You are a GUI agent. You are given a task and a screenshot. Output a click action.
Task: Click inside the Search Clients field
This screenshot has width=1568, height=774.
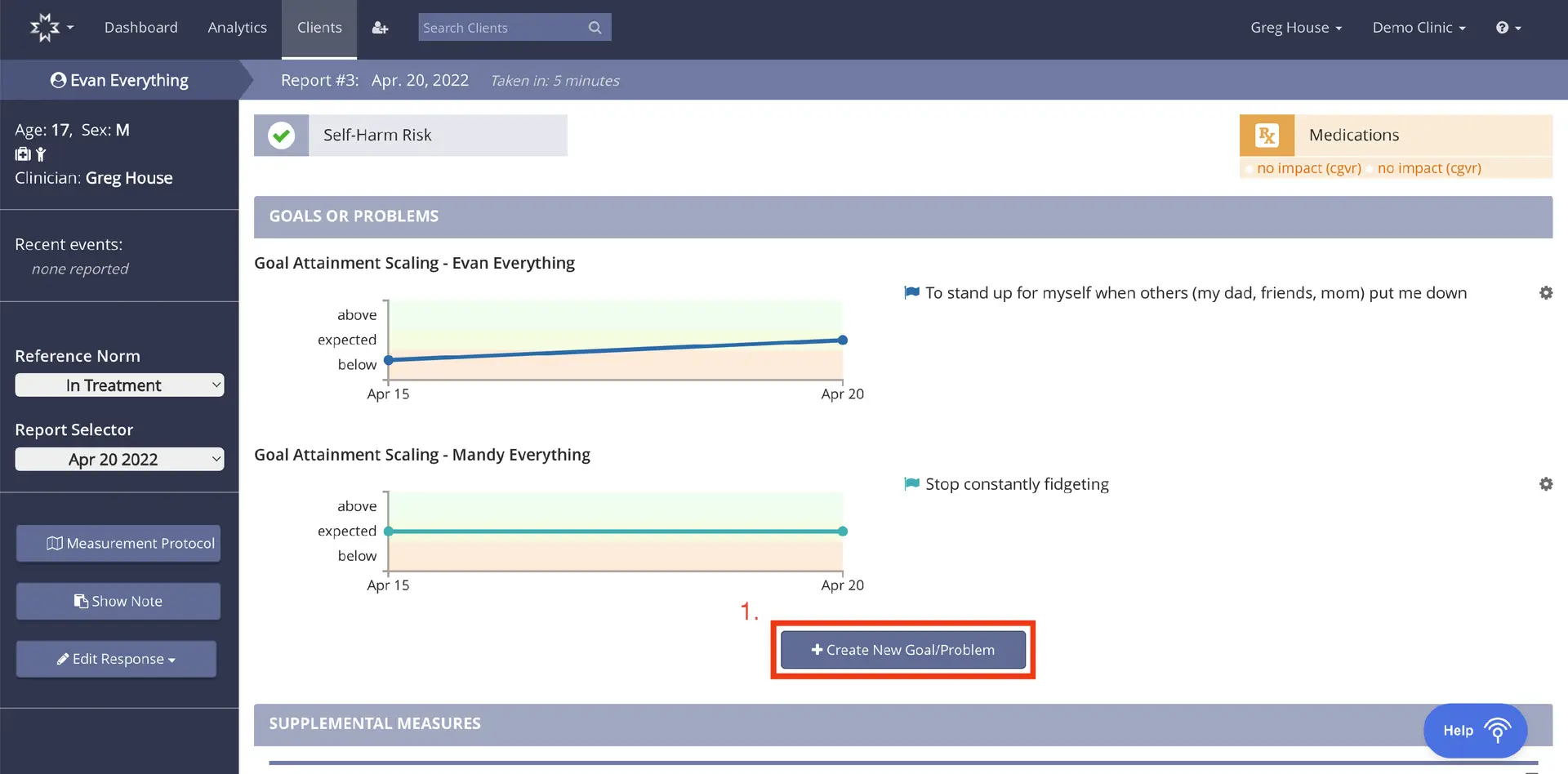click(498, 27)
